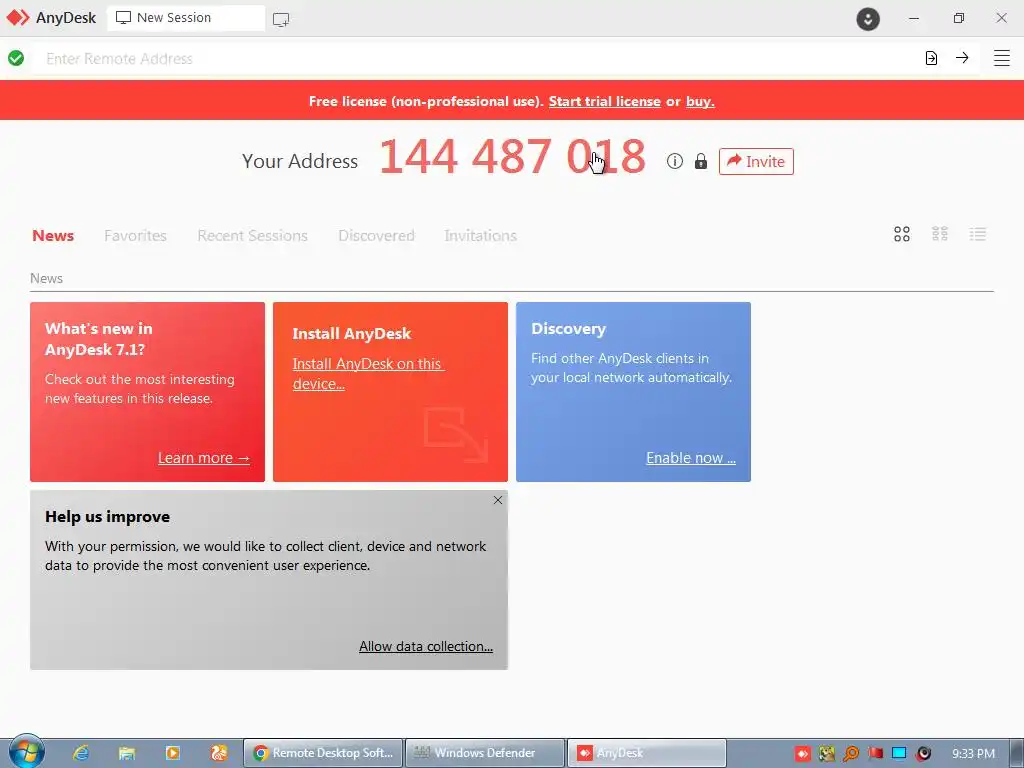This screenshot has height=768, width=1024.
Task: Click the buy link in banner
Action: 699,101
